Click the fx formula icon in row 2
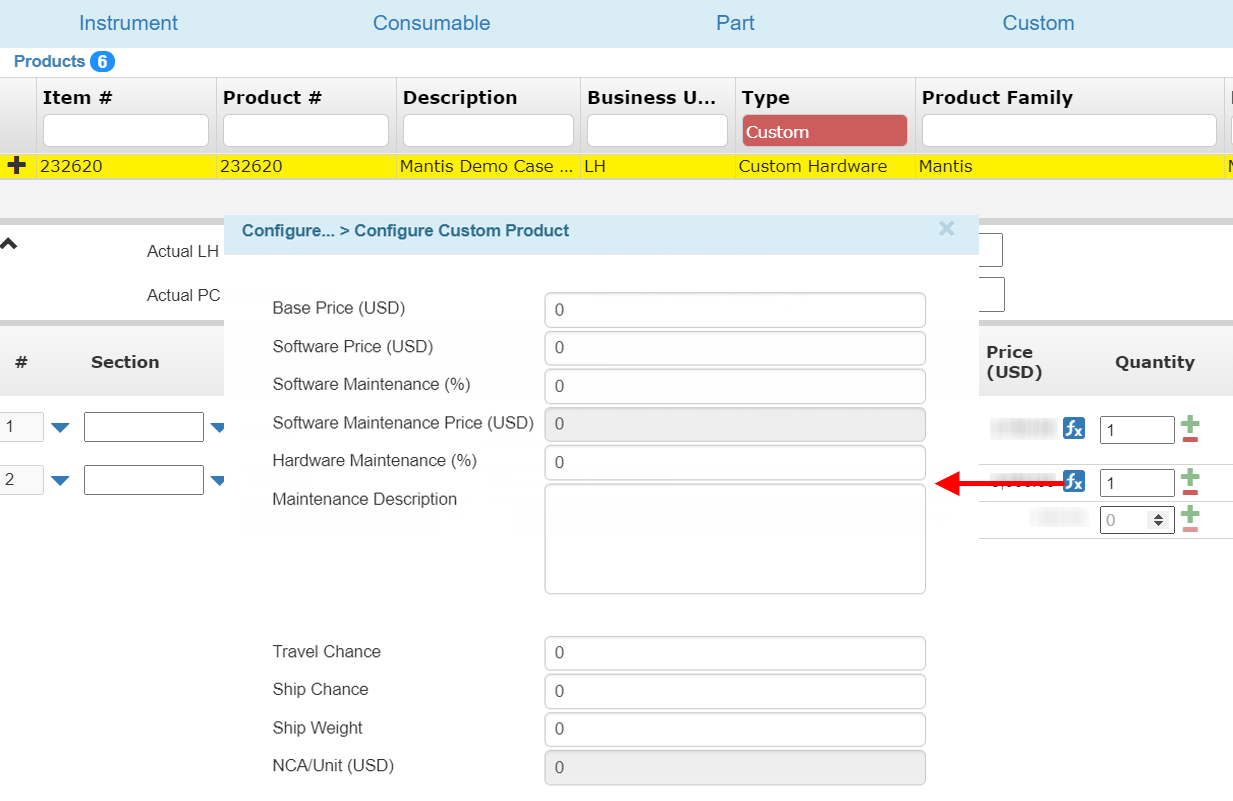 [x=1073, y=481]
